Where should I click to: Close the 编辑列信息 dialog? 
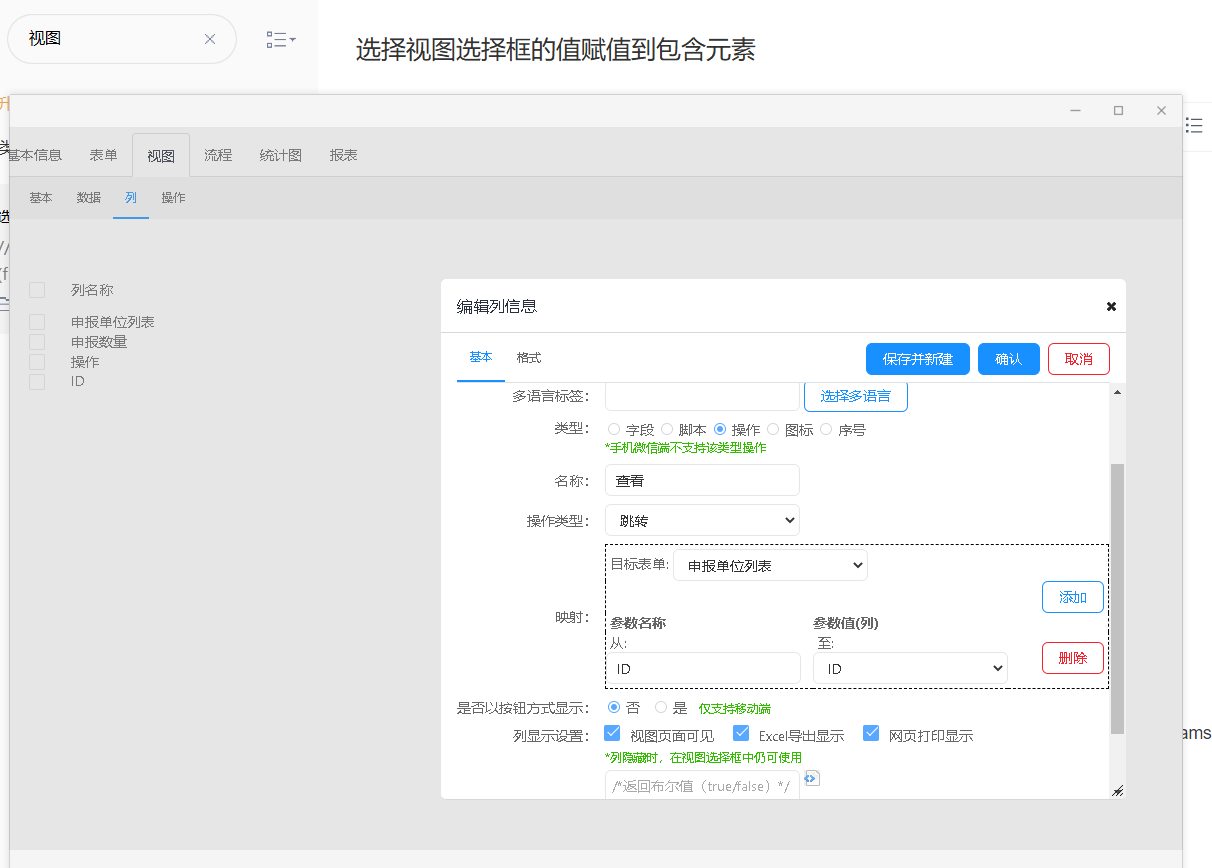pyautogui.click(x=1111, y=307)
